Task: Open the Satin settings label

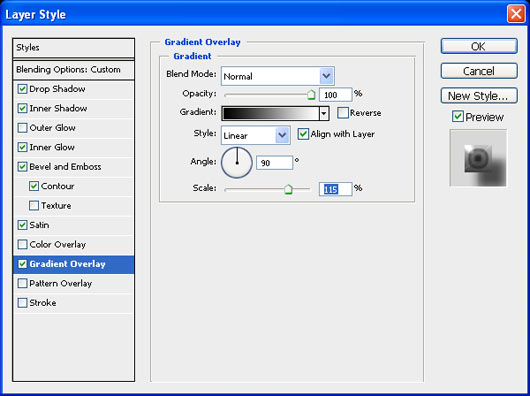Action: point(39,225)
